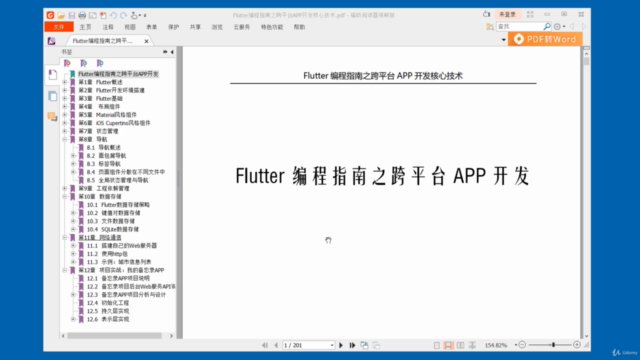The width and height of the screenshot is (640, 360).
Task: Click the first bookmark toolbar icon
Action: (67, 63)
